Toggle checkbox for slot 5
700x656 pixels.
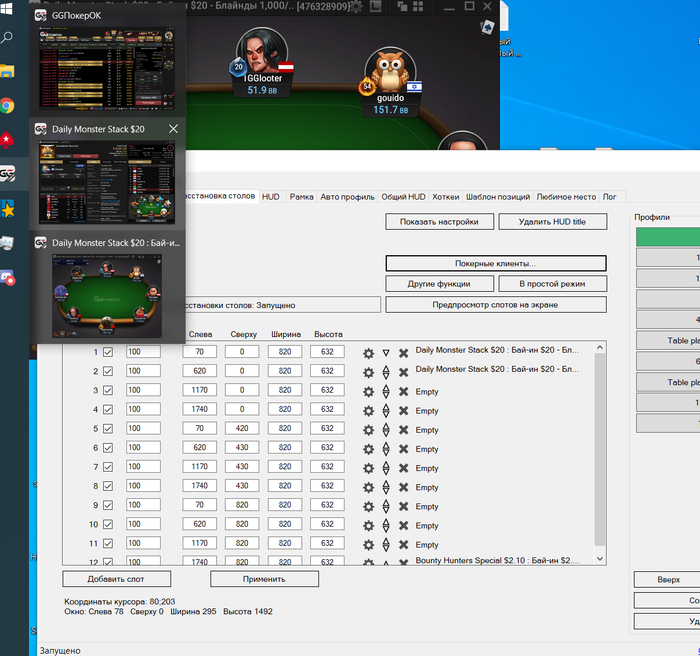tap(108, 429)
